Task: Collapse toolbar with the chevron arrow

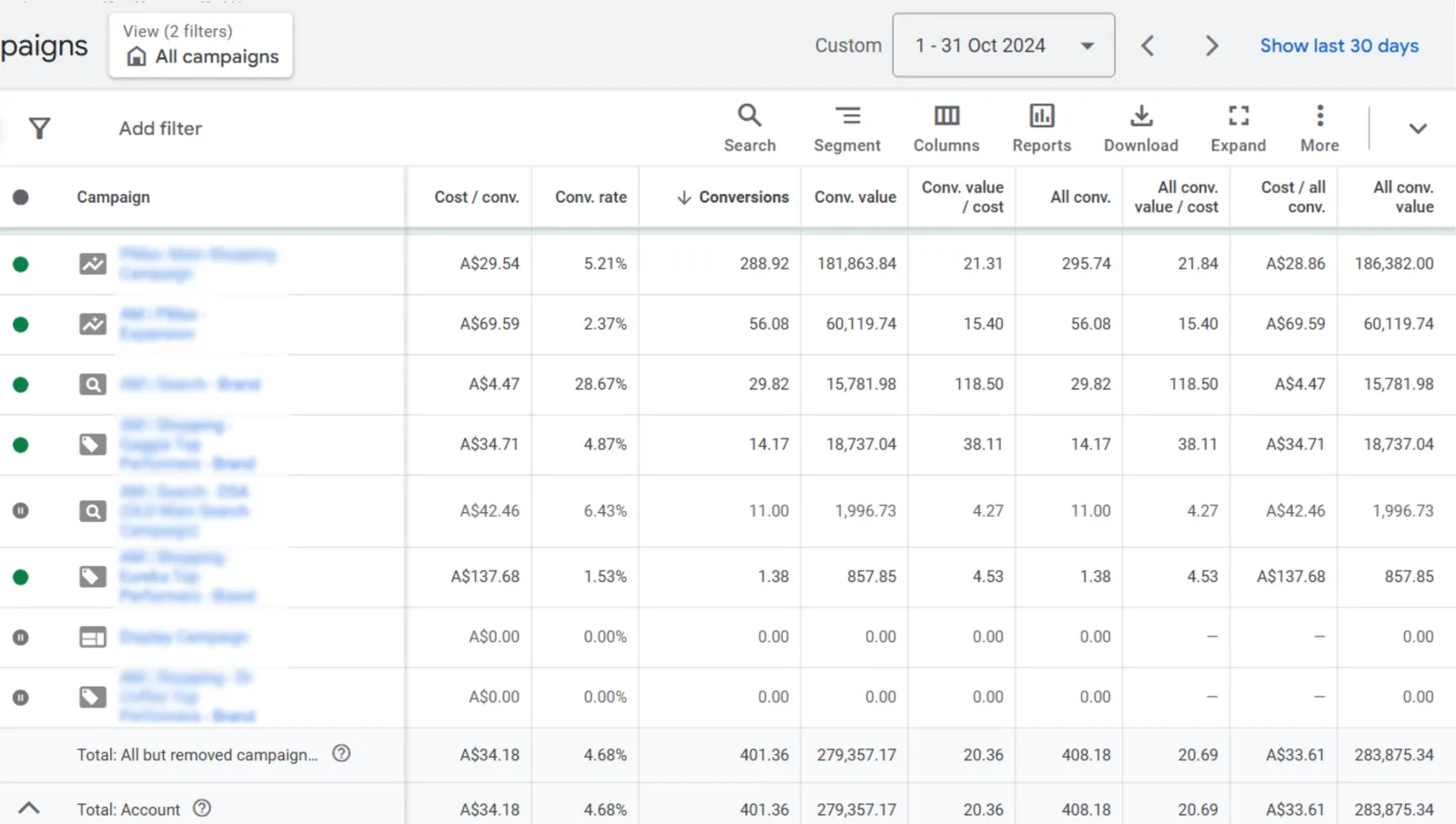Action: click(x=1418, y=128)
